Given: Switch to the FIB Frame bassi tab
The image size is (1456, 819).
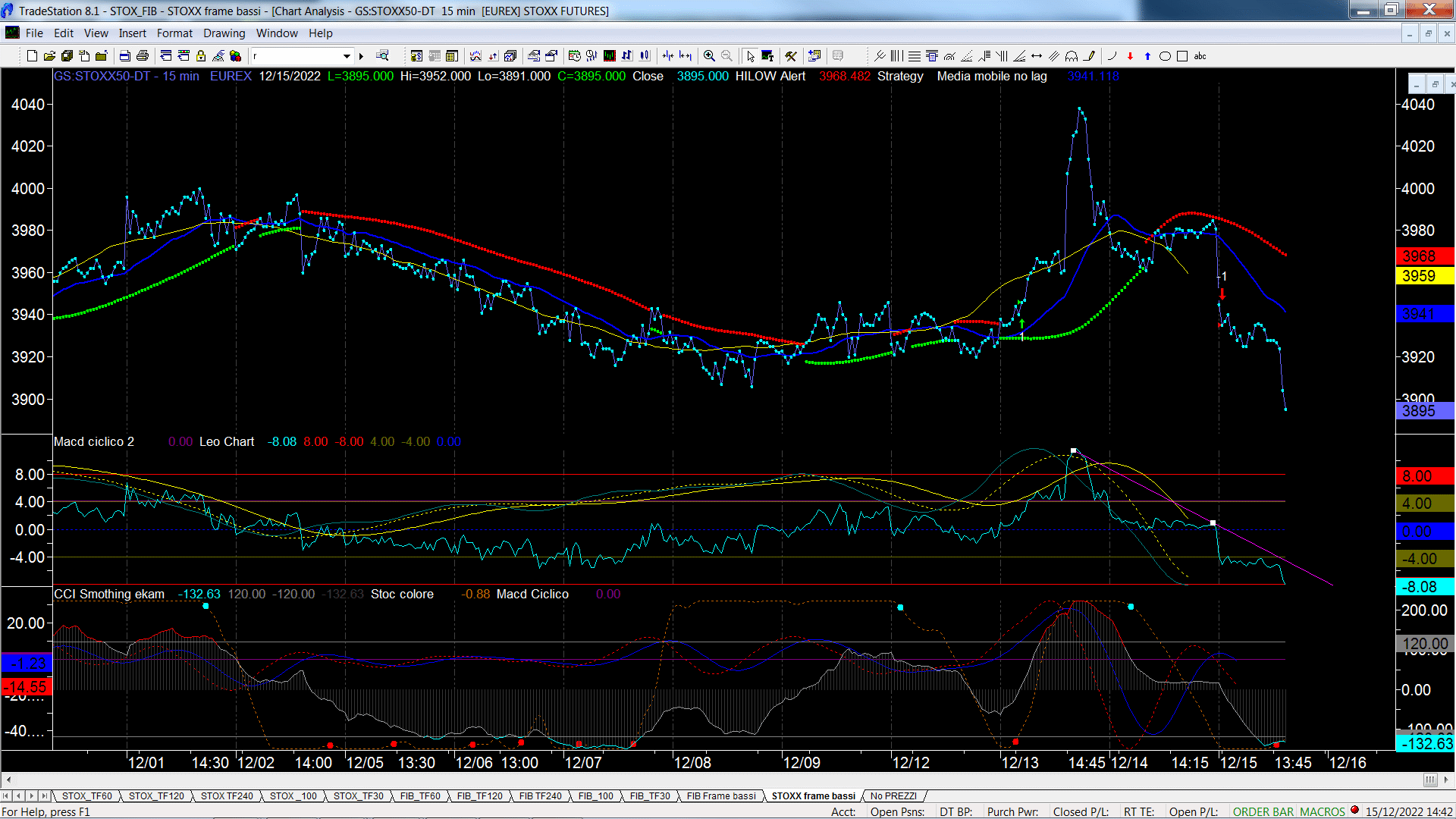Looking at the screenshot, I should point(721,795).
